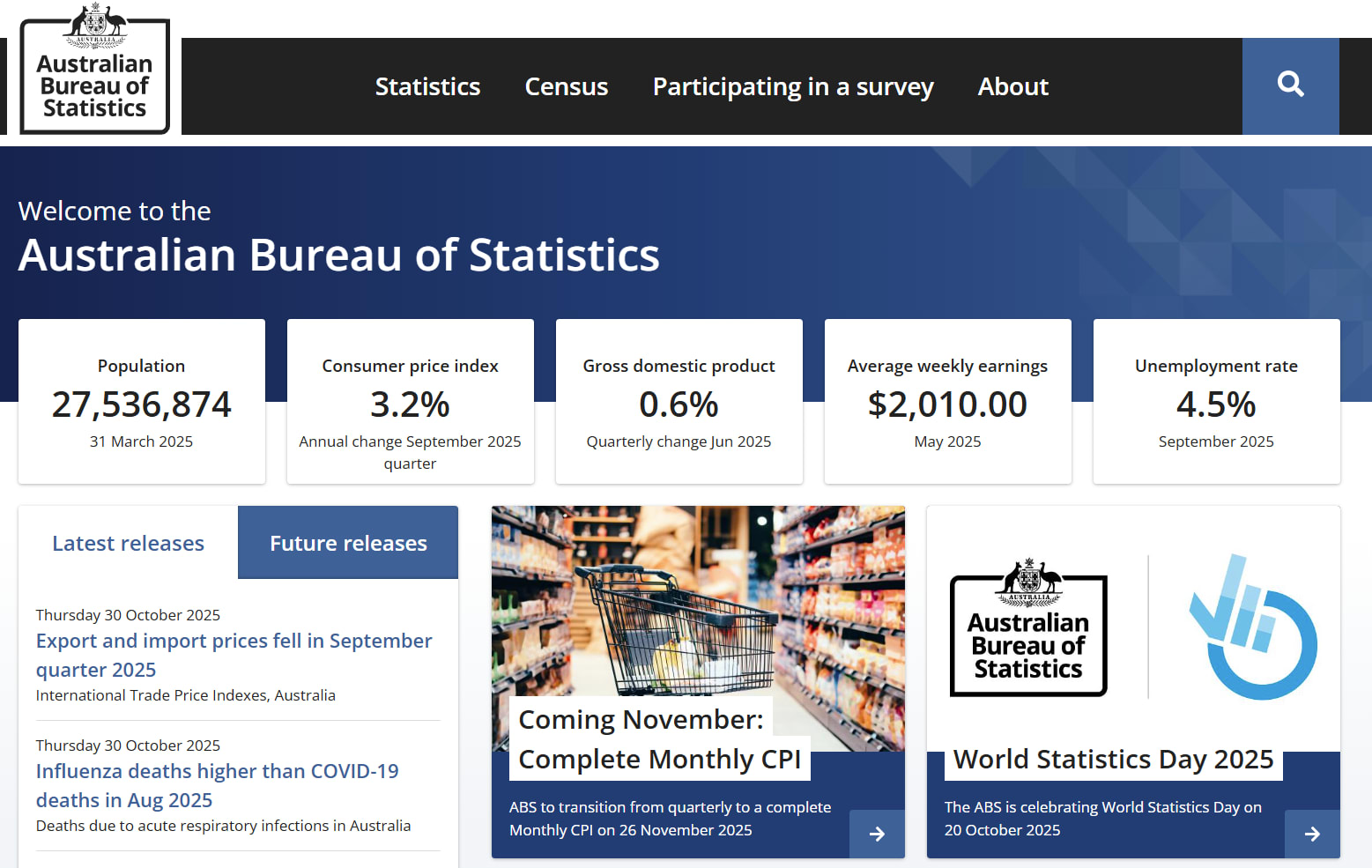Click the 'Welcome to the' banner text
Screen dimensions: 1372x868
point(115,211)
